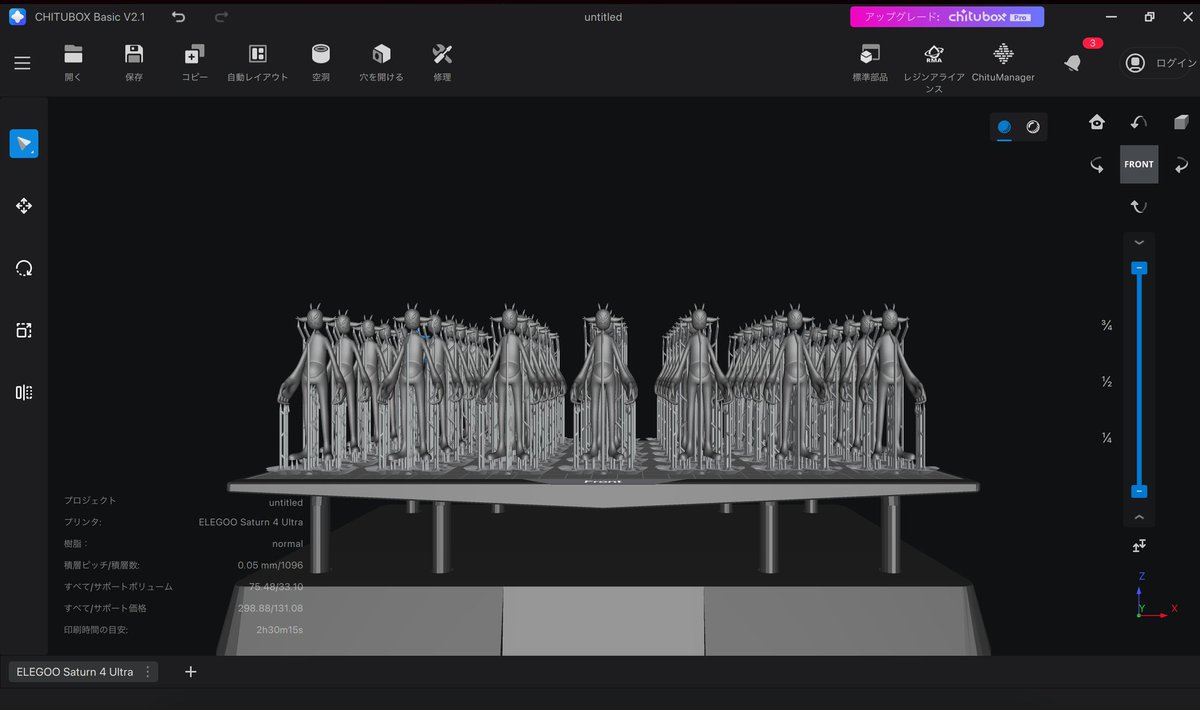The width and height of the screenshot is (1200, 710).
Task: Redo the last undone action
Action: pos(221,17)
